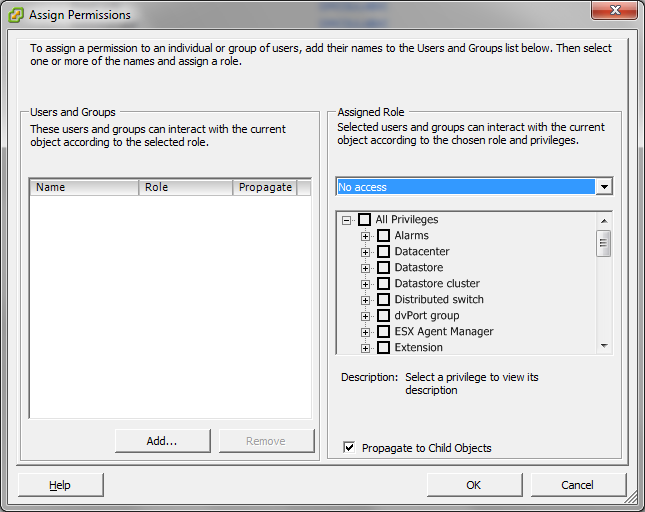Confirm with the OK button
This screenshot has width=645, height=512.
pos(474,485)
